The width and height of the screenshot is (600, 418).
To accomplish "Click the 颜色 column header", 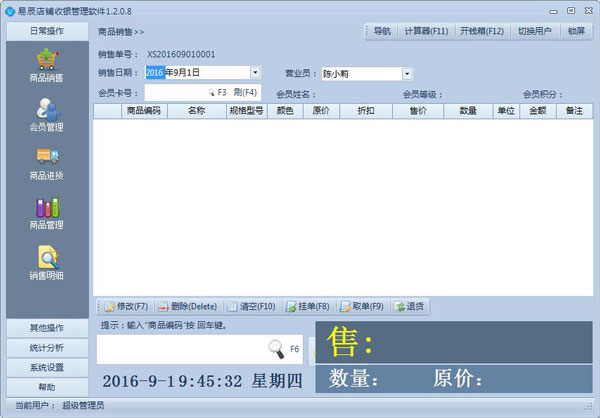I will click(x=285, y=111).
